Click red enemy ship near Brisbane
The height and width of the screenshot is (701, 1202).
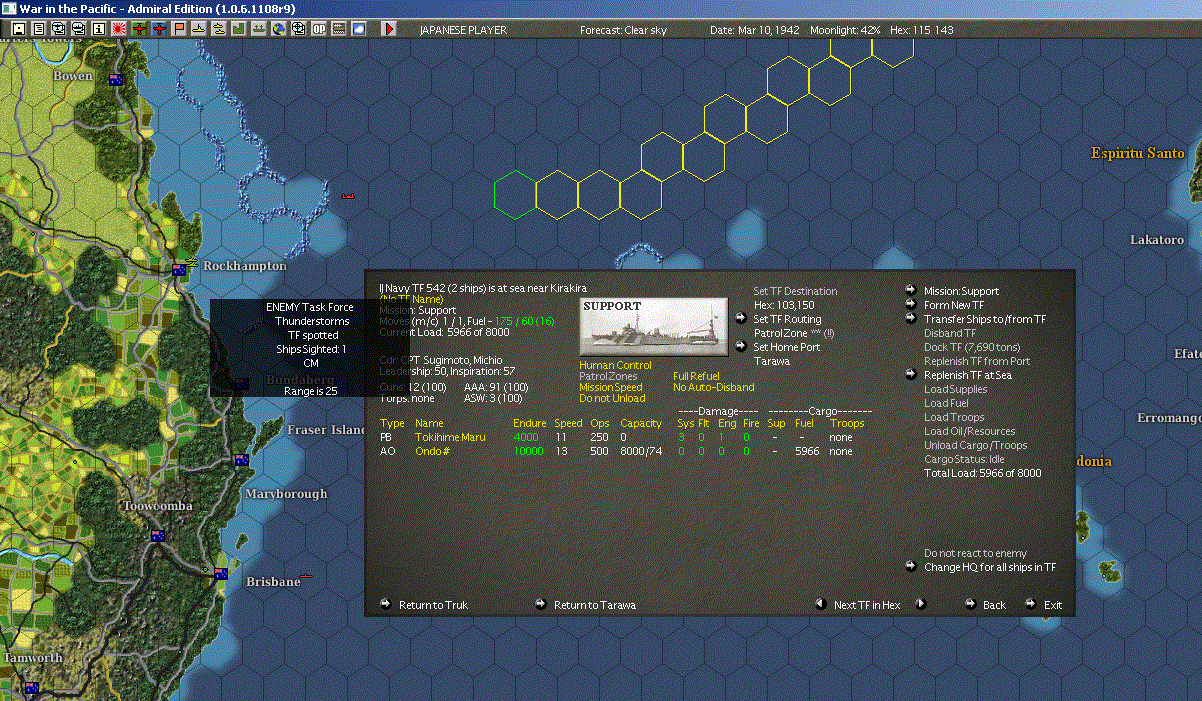pyautogui.click(x=307, y=576)
